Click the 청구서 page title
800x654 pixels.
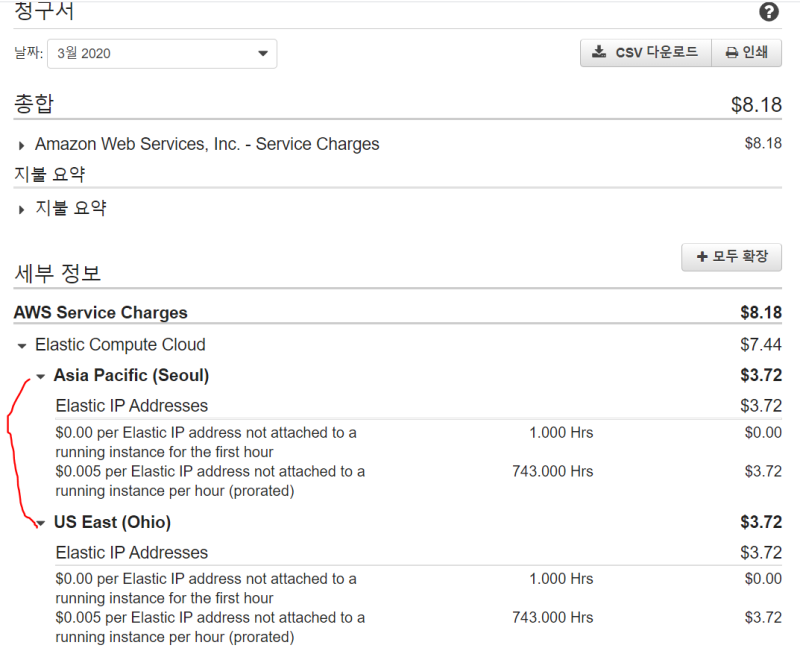44,12
